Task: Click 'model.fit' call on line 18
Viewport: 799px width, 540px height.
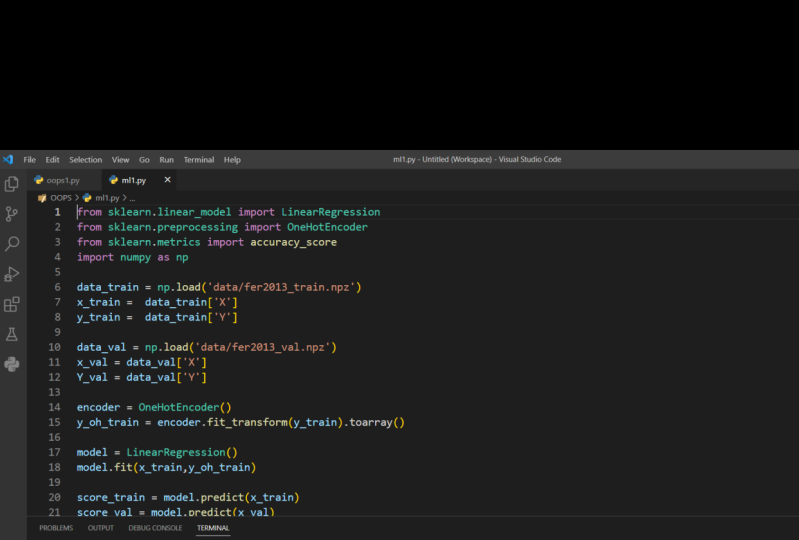Action: click(x=104, y=468)
